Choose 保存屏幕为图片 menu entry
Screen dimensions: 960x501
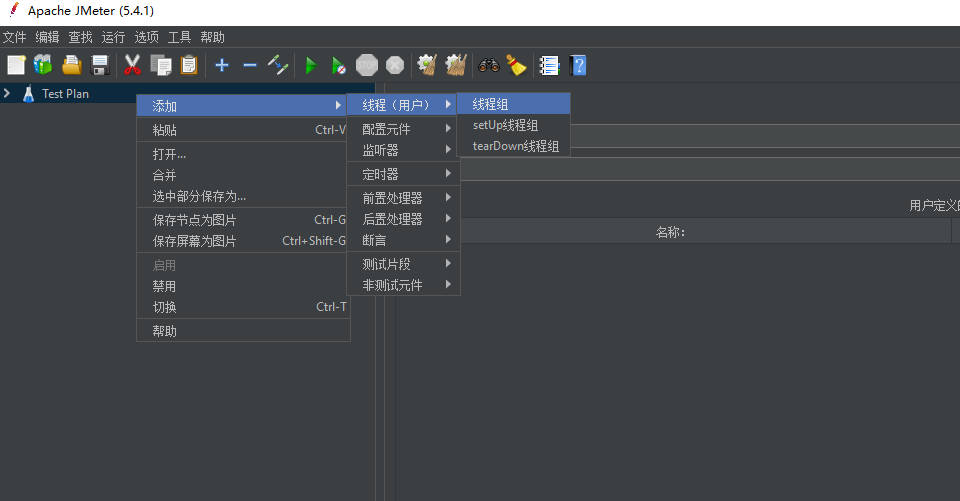pyautogui.click(x=242, y=241)
